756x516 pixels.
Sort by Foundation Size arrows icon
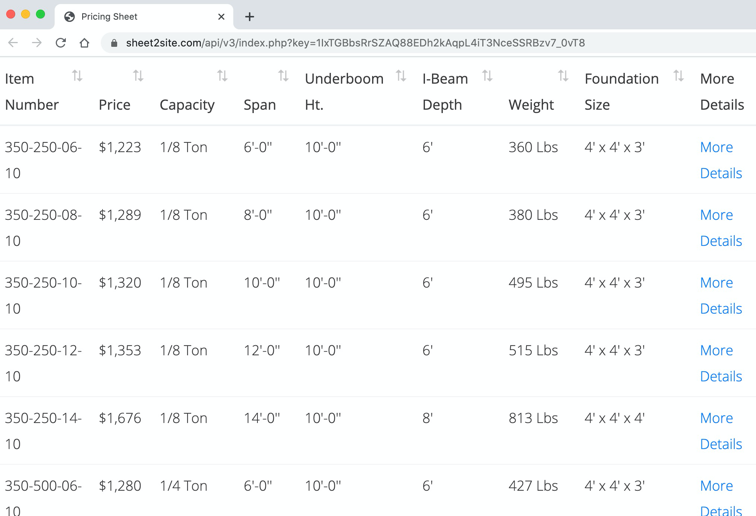pos(679,77)
